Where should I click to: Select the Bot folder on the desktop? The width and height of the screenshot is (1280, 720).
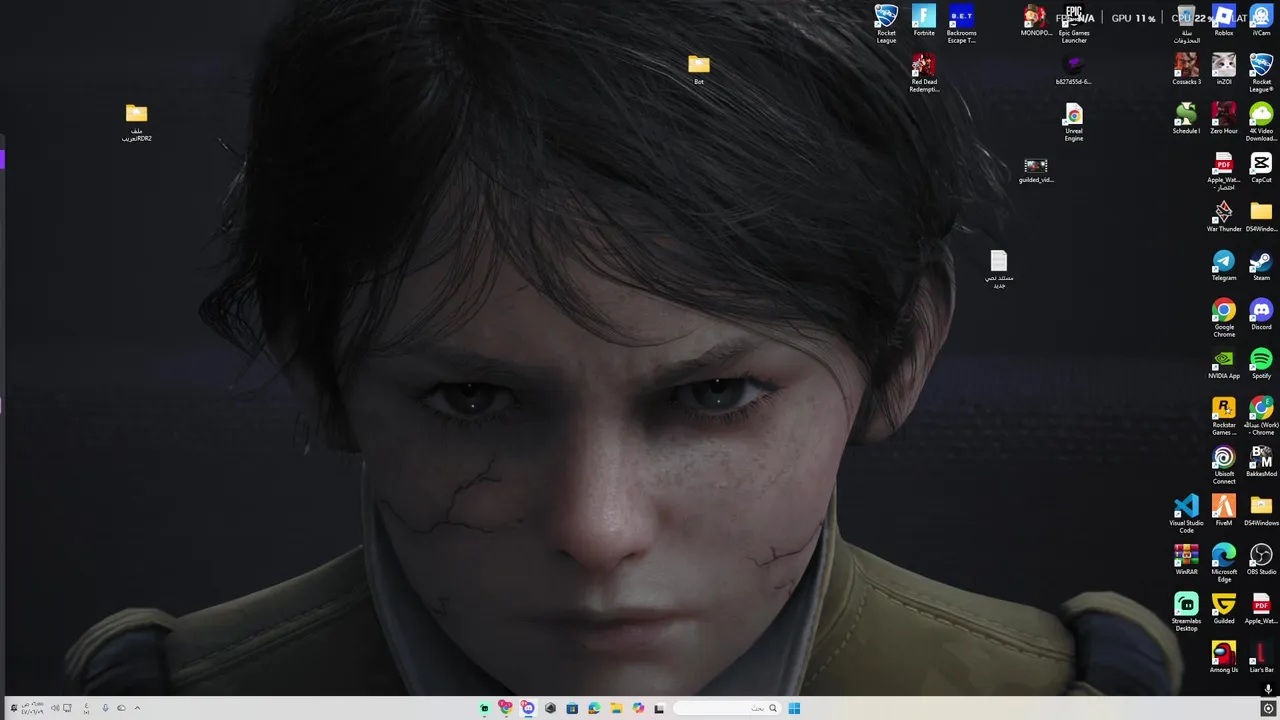(x=698, y=69)
